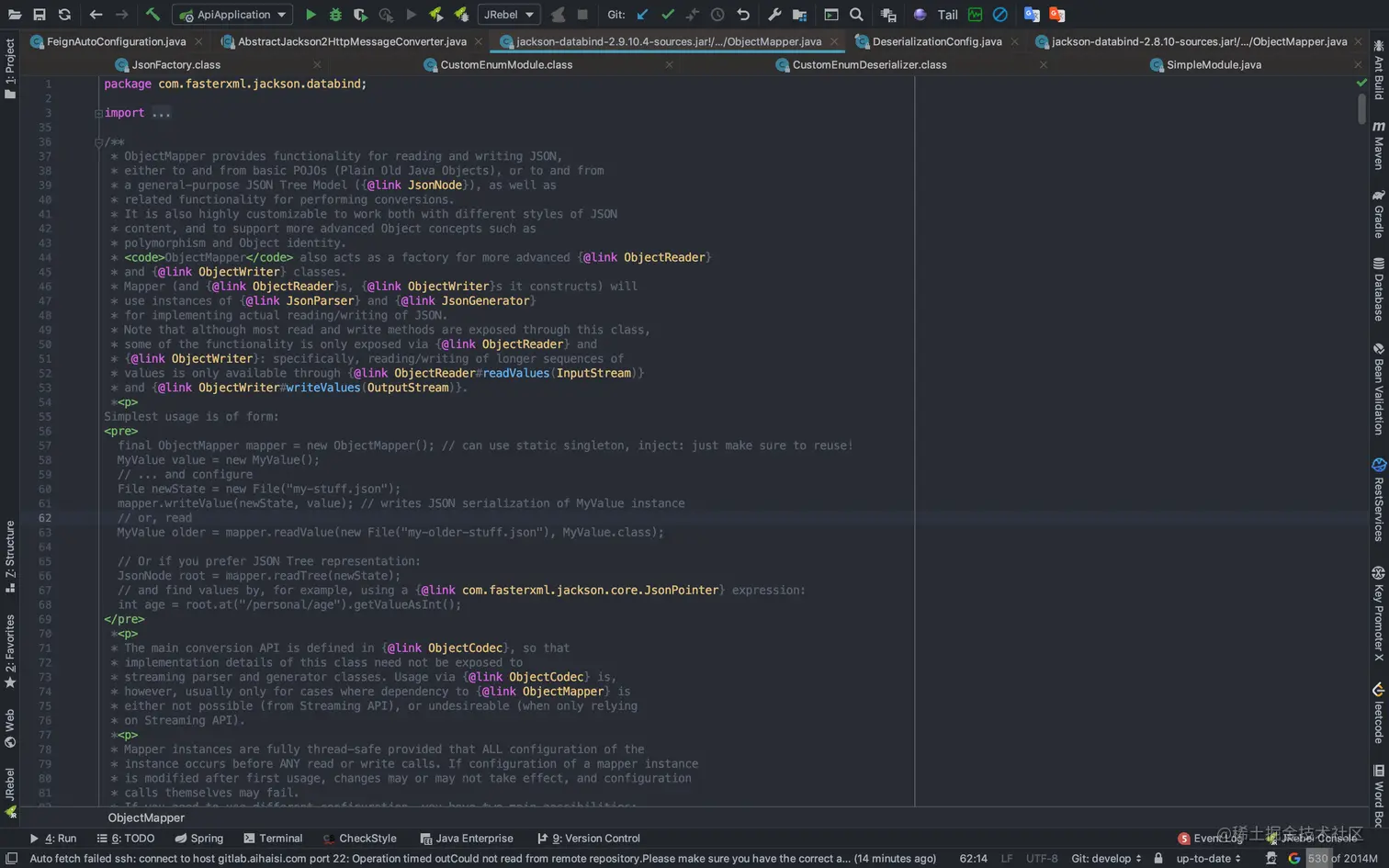This screenshot has height=868, width=1389.
Task: Switch to AbstractJackson2HttpMessageConverter.java tab
Action: (352, 41)
